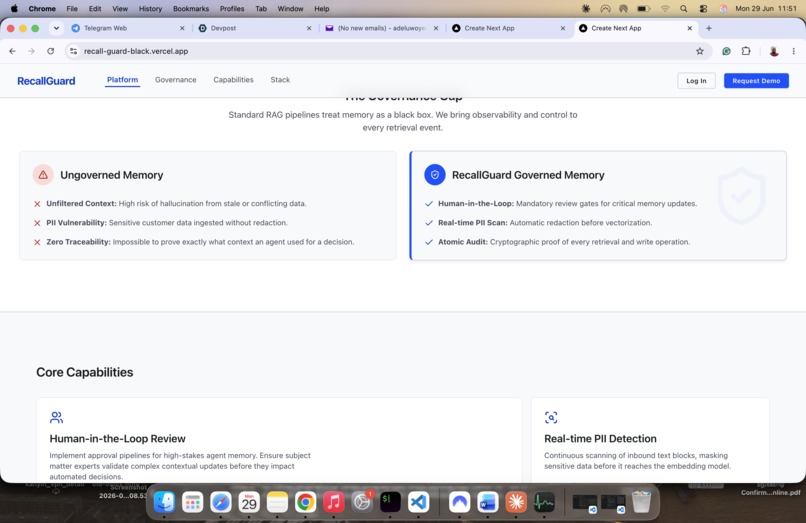
Task: Click the Human-in-the-Loop Review card title
Action: click(x=118, y=439)
